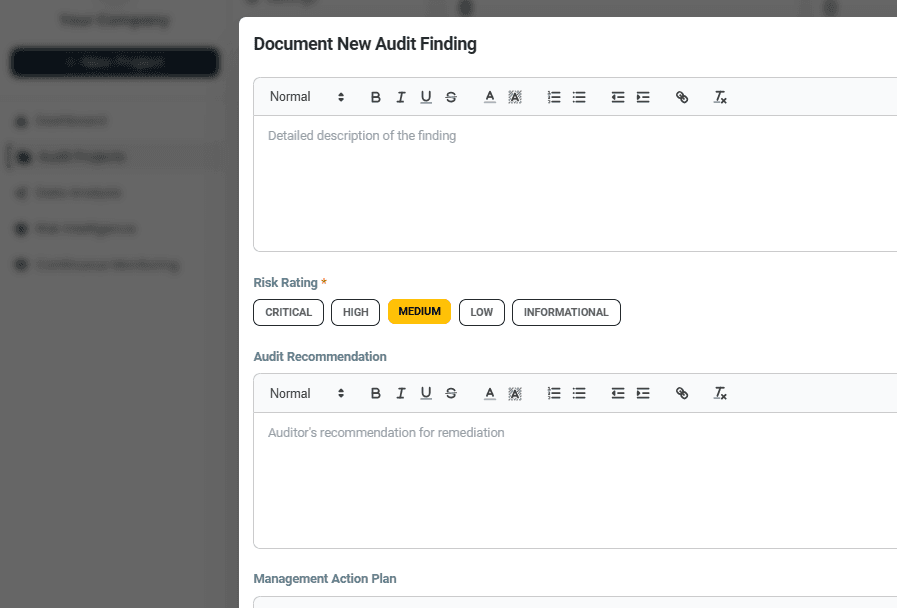Apply strikethrough in the description toolbar

click(450, 96)
